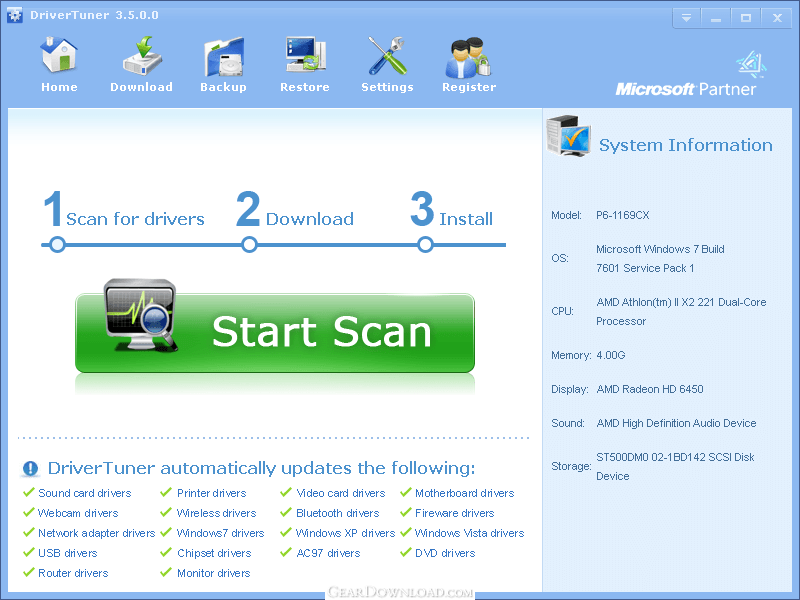Click the Home toolbar label

[59, 87]
